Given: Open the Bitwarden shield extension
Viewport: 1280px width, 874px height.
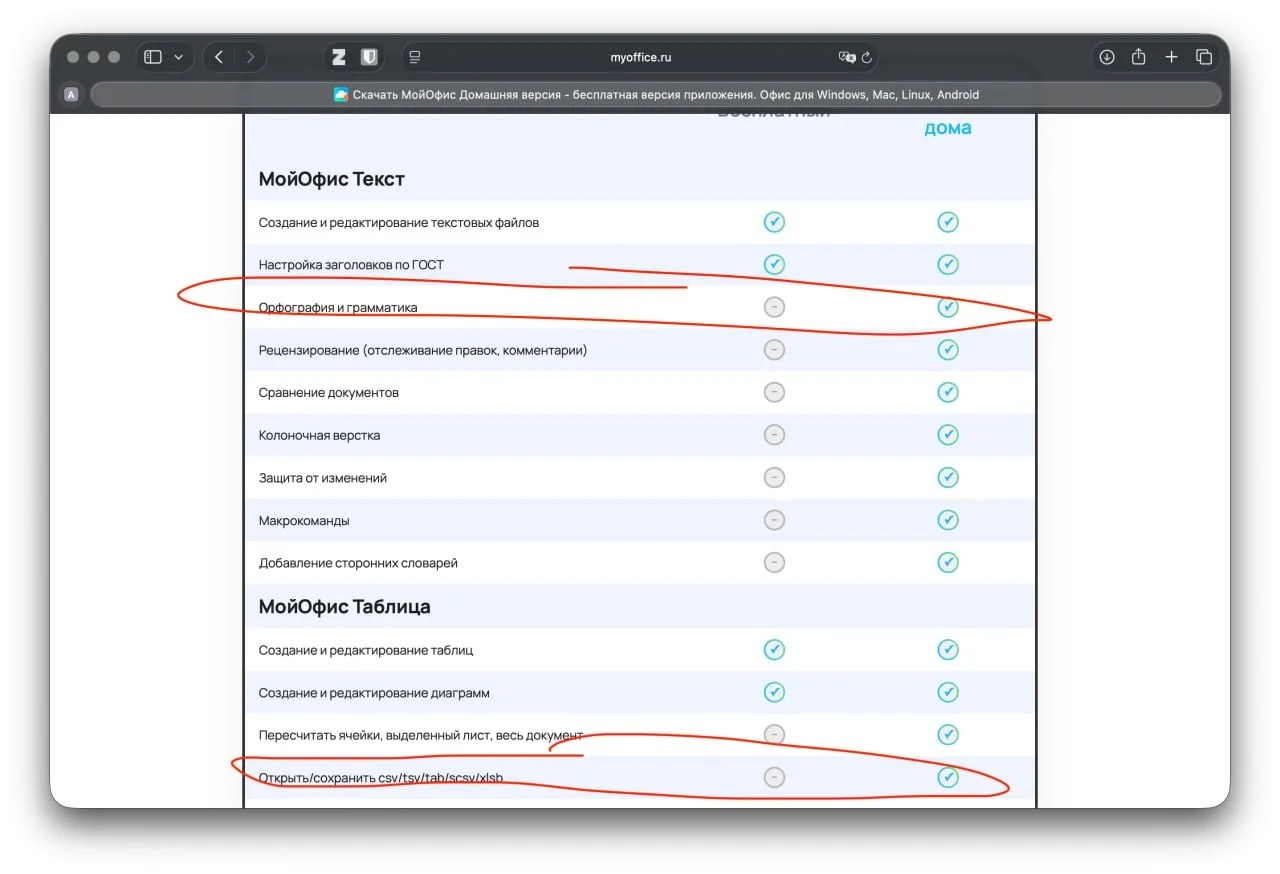Looking at the screenshot, I should [369, 57].
